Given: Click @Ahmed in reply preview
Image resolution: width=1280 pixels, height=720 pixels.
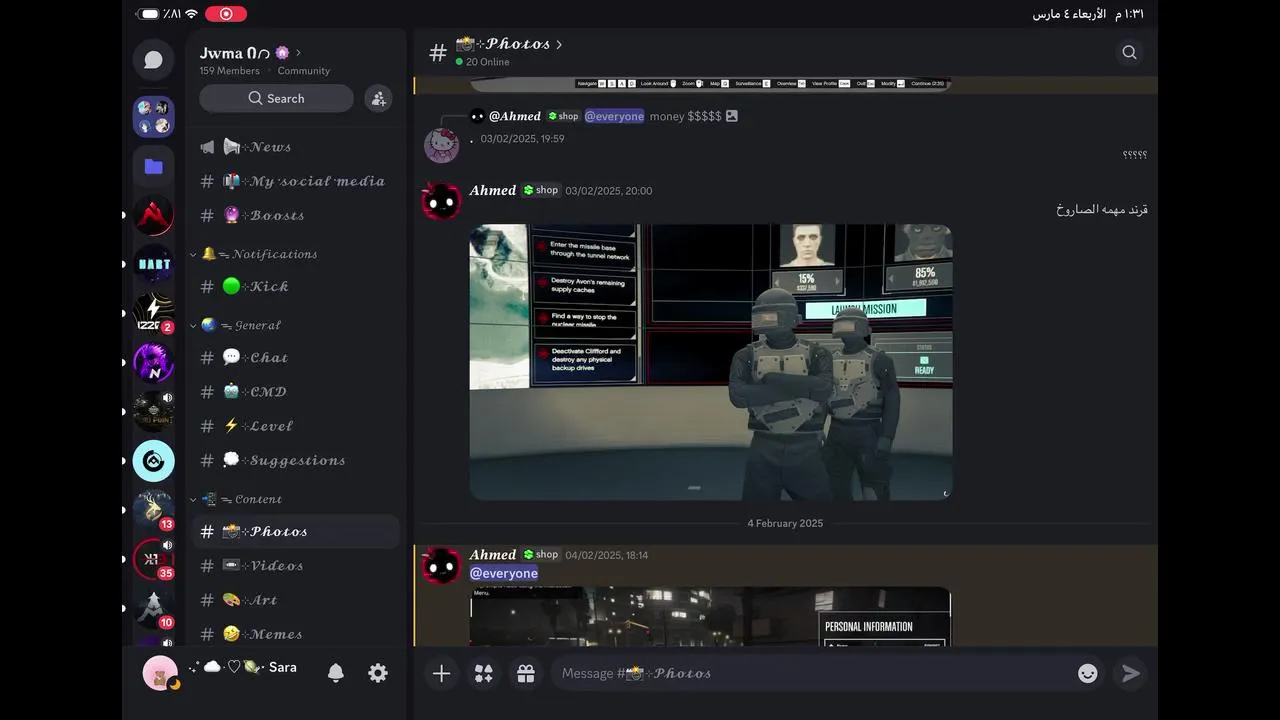Looking at the screenshot, I should 515,116.
